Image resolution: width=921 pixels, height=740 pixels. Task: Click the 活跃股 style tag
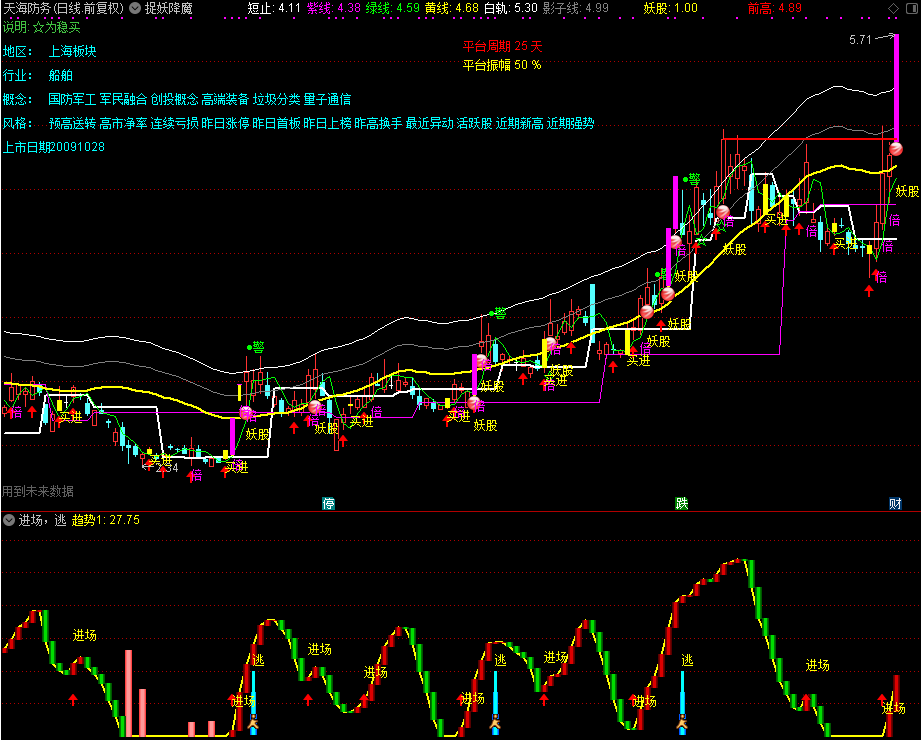click(475, 123)
